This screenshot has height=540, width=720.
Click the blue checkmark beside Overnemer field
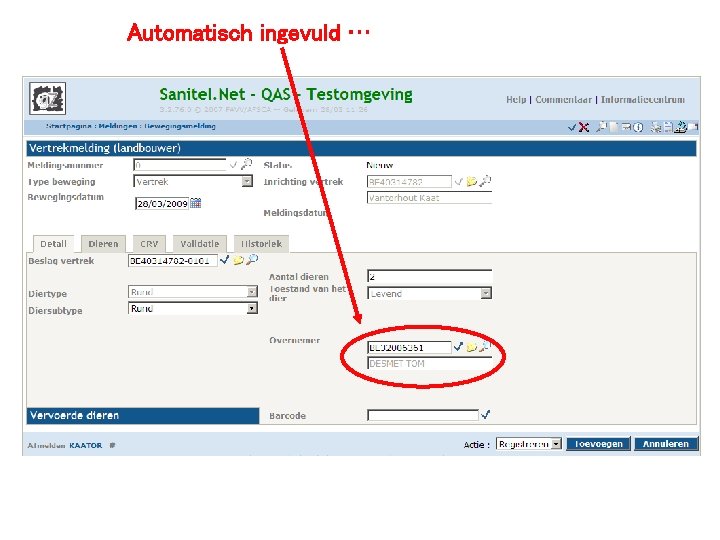[x=458, y=347]
